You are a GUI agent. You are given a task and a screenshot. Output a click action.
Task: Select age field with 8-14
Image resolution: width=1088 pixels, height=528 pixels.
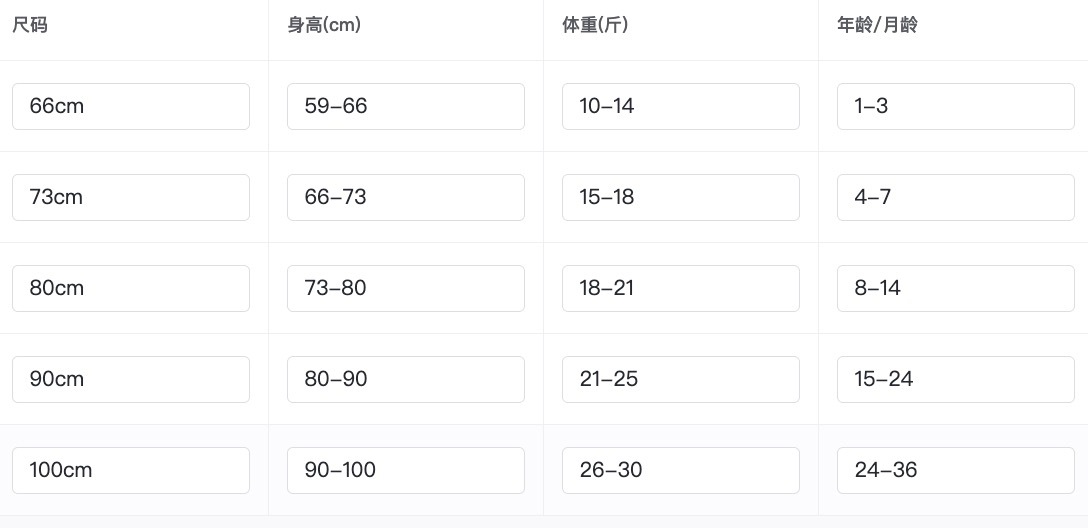pos(955,288)
